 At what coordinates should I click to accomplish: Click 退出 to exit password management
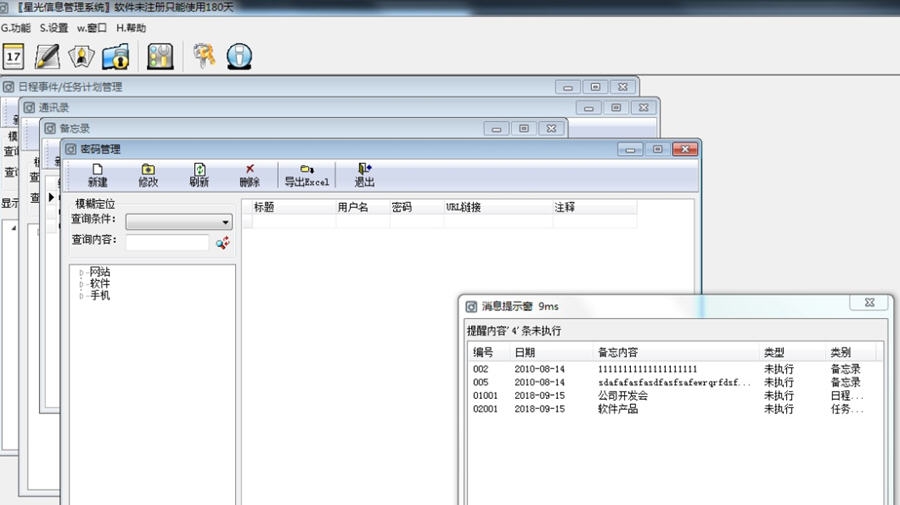[x=364, y=176]
